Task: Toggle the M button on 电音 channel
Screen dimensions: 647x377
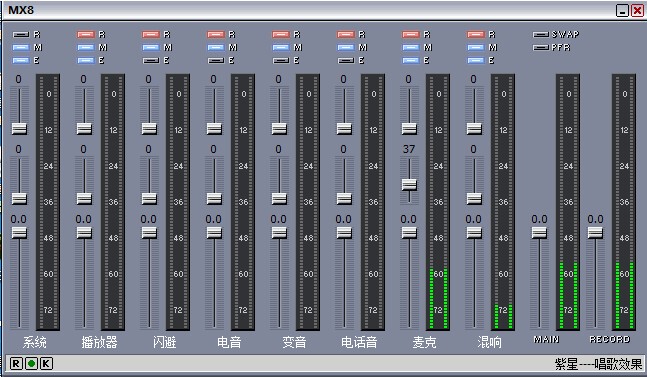Action: [216, 47]
